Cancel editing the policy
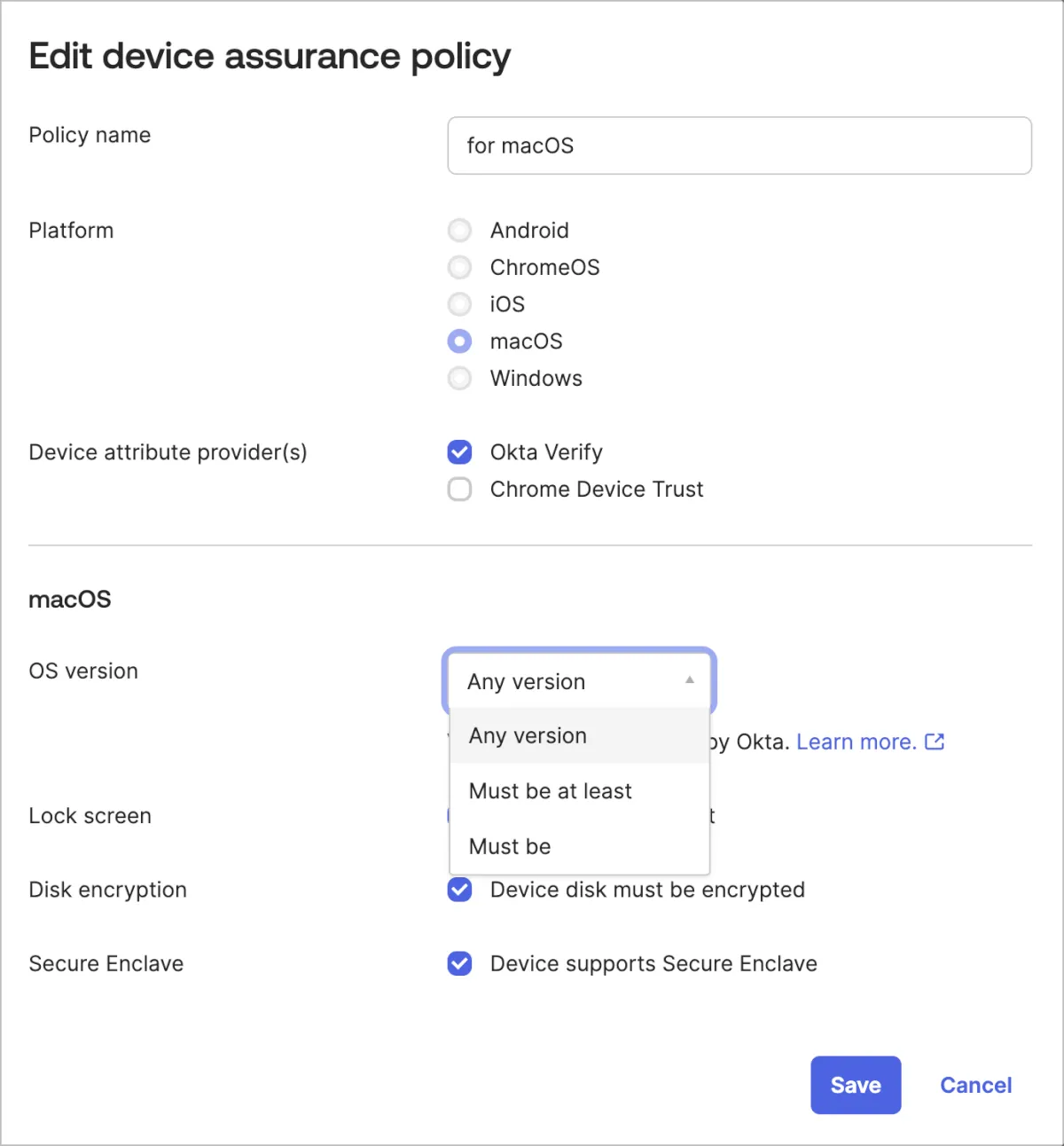Viewport: 1064px width, 1146px height. pyautogui.click(x=975, y=1085)
